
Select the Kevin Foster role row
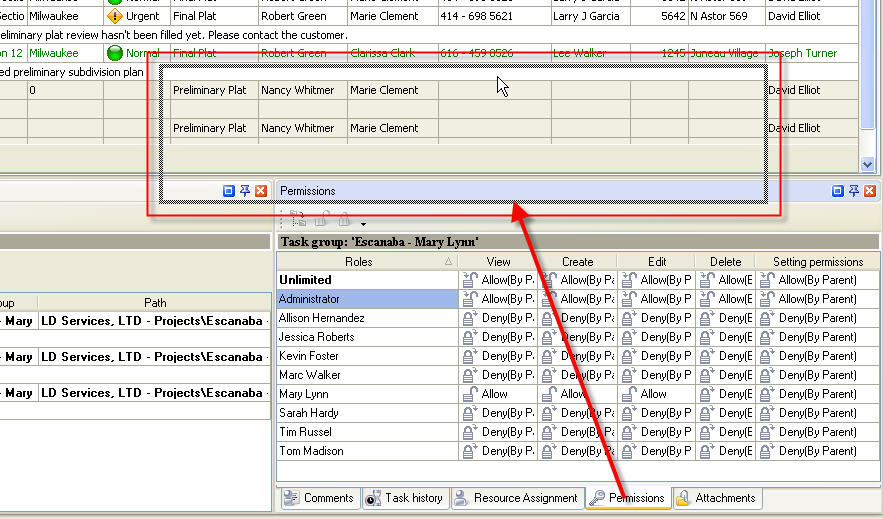308,356
